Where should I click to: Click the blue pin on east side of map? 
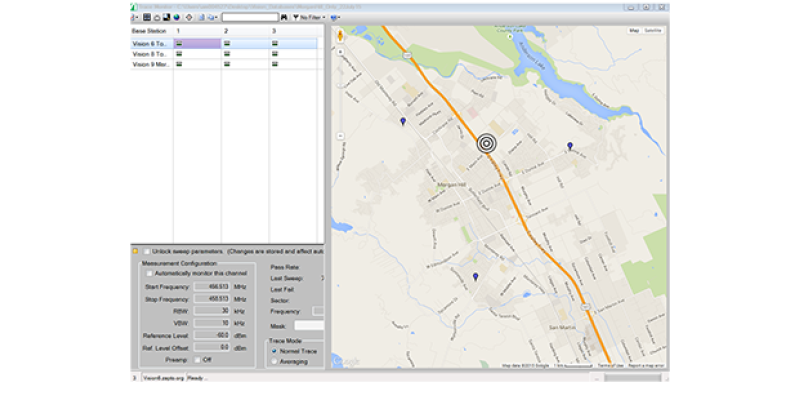570,146
